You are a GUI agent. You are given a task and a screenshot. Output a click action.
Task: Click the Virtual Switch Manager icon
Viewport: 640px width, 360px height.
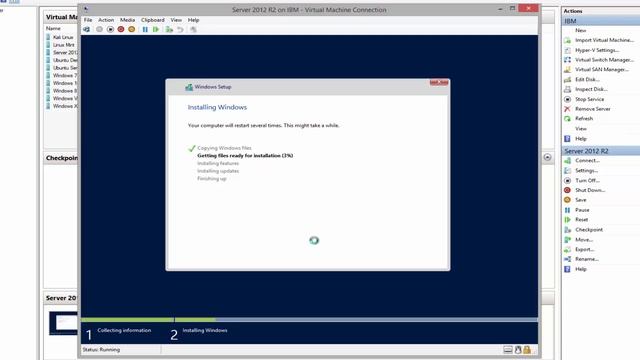pyautogui.click(x=567, y=60)
